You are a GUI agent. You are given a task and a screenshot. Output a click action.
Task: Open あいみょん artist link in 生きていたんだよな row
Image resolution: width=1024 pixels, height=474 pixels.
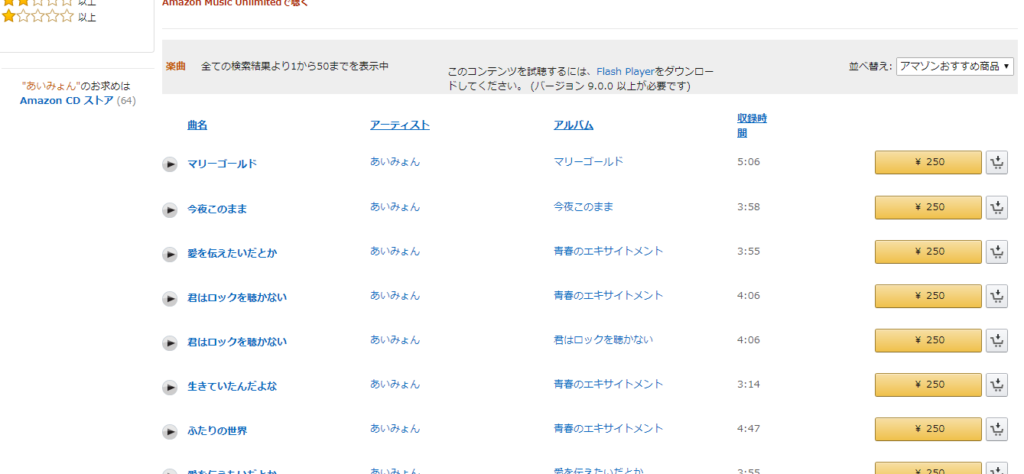(395, 385)
